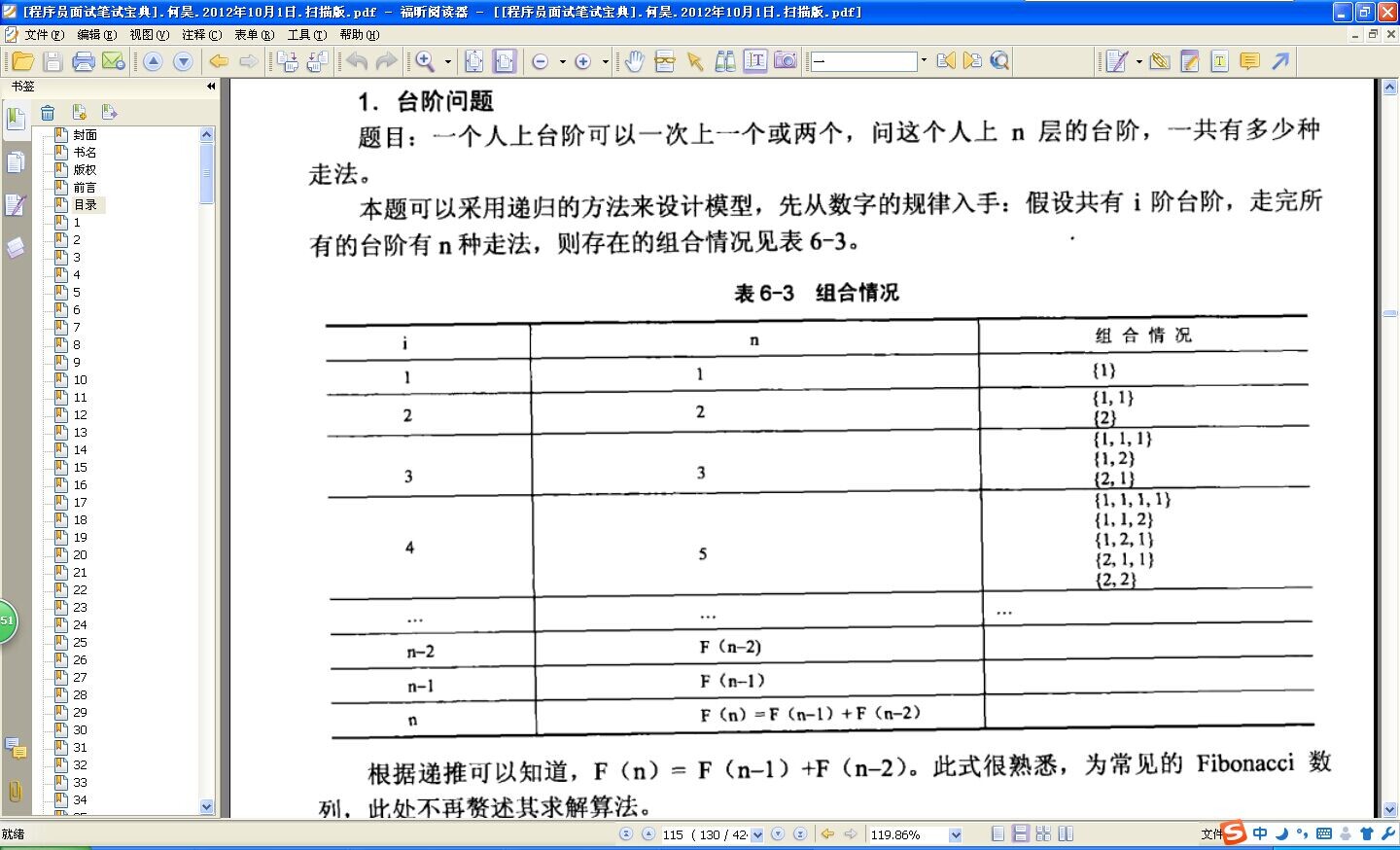Image resolution: width=1400 pixels, height=850 pixels.
Task: Open toolbar search box dropdown arrow
Action: 924,61
